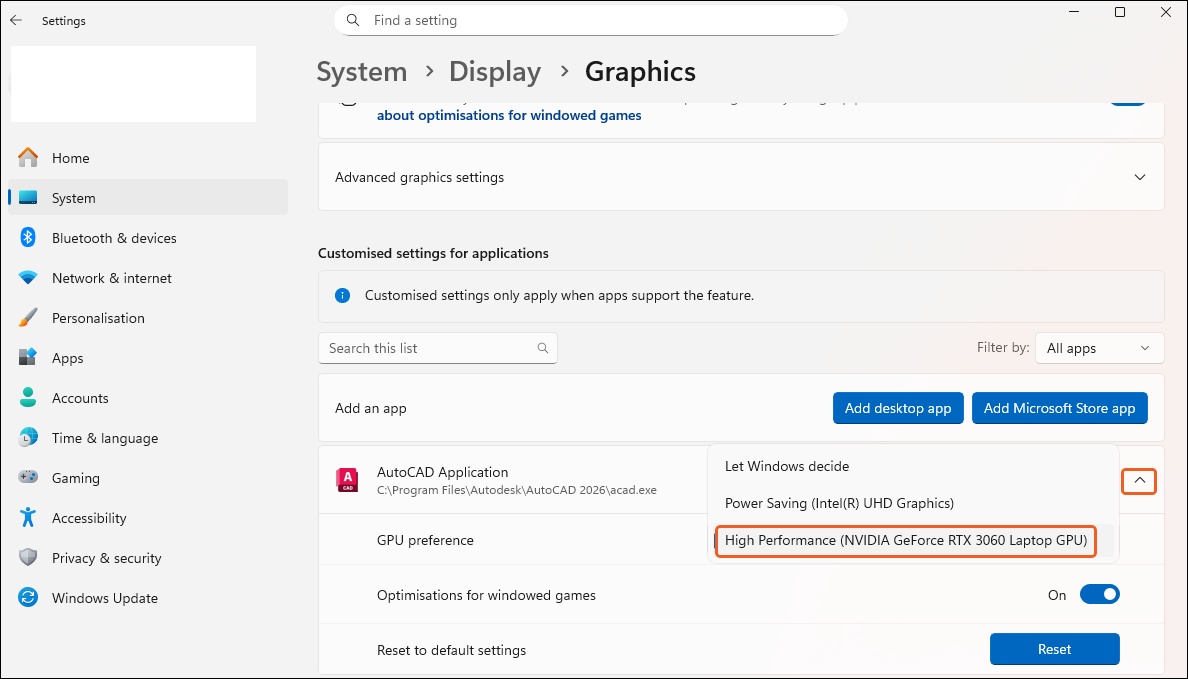This screenshot has height=679, width=1188.
Task: Click Add desktop app button
Action: click(898, 408)
